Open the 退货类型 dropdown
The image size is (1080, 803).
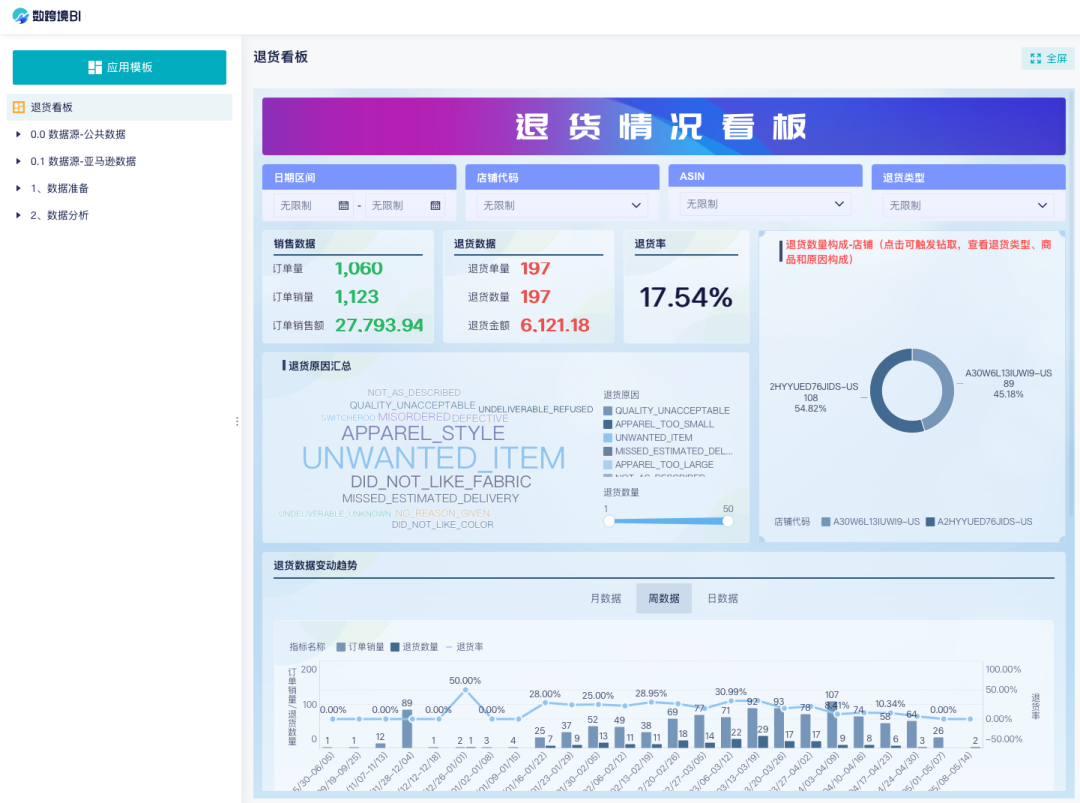(x=968, y=205)
